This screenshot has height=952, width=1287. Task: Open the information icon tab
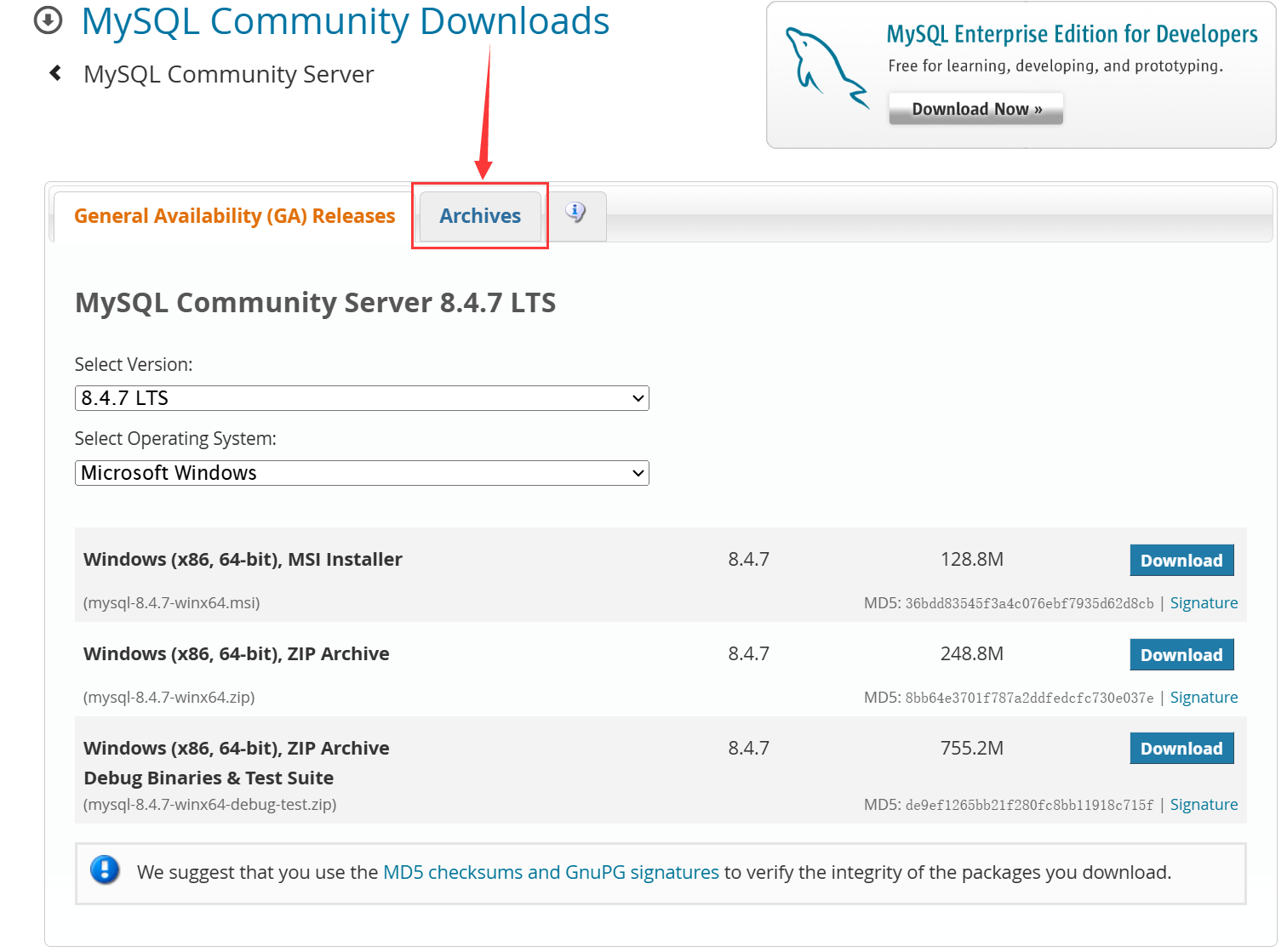tap(576, 214)
